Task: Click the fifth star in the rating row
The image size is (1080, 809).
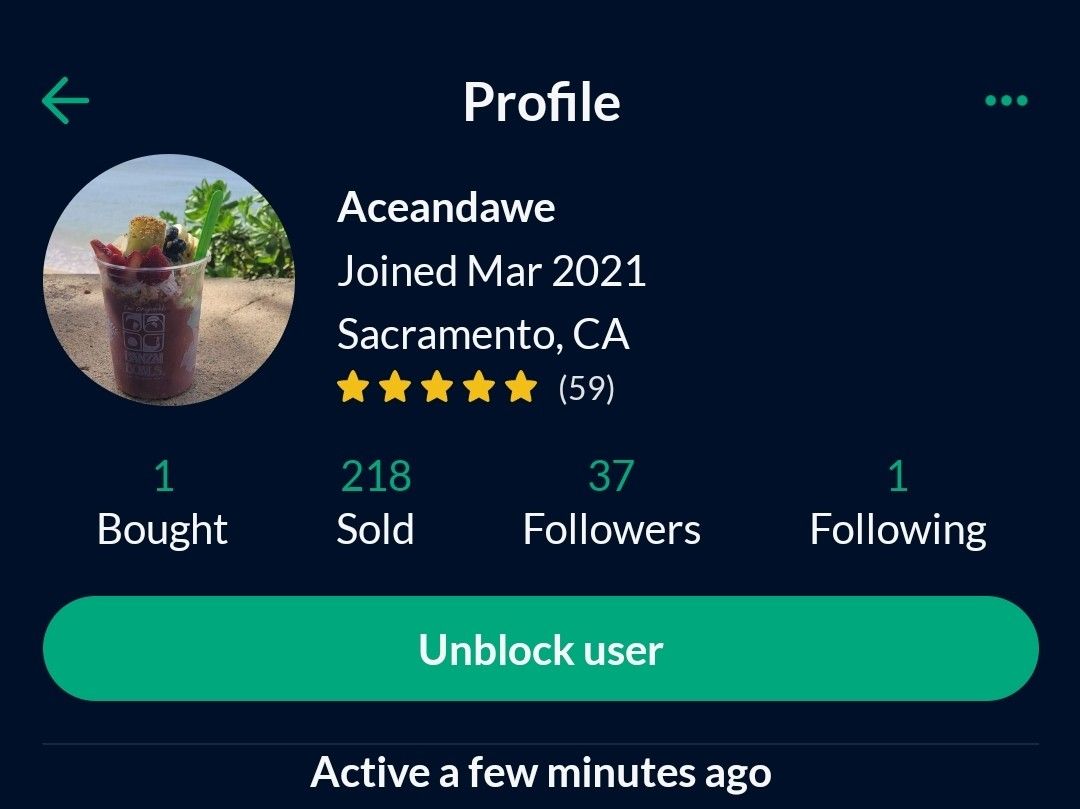Action: click(522, 386)
